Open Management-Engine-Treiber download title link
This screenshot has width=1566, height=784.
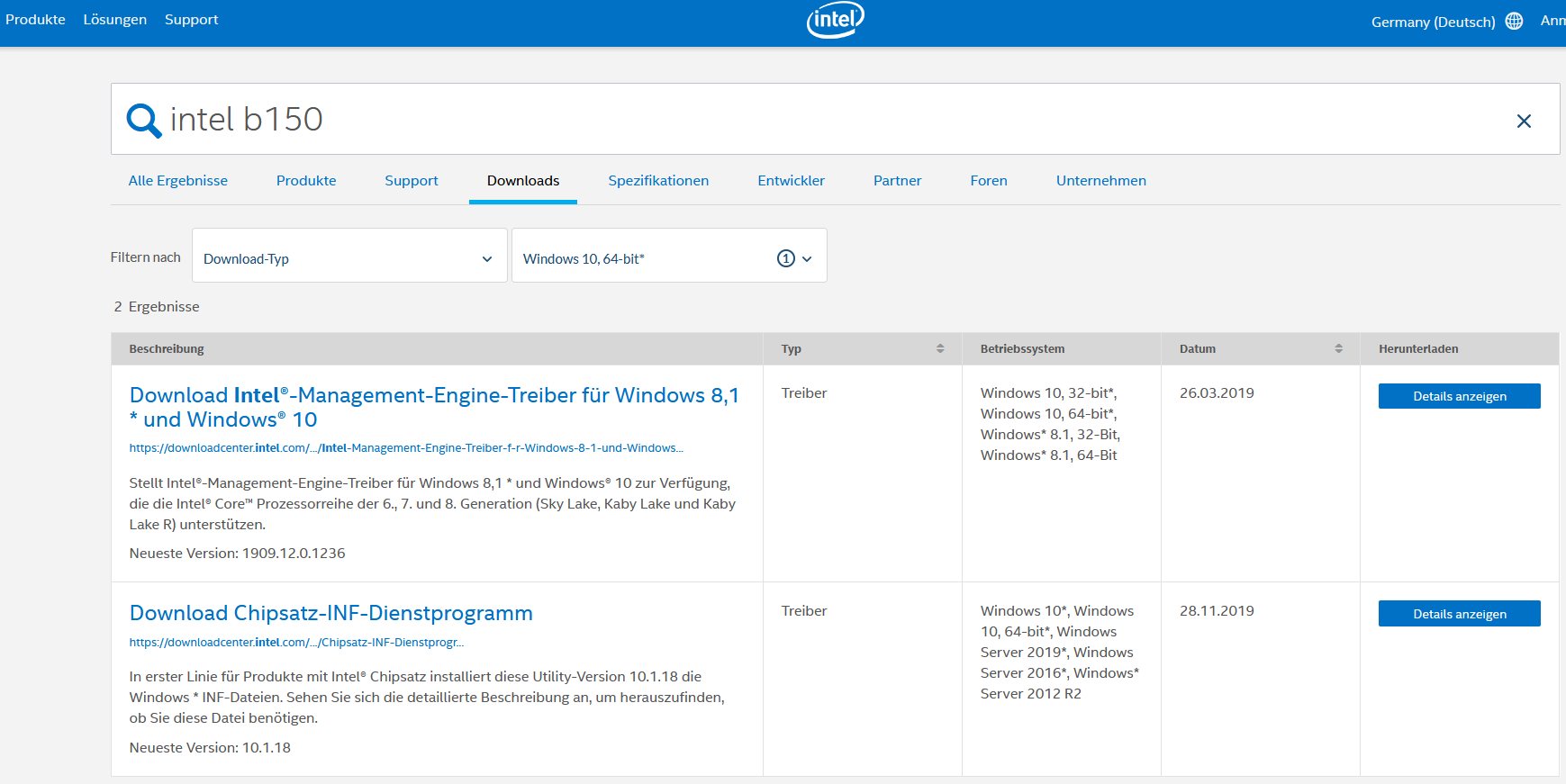[x=435, y=407]
